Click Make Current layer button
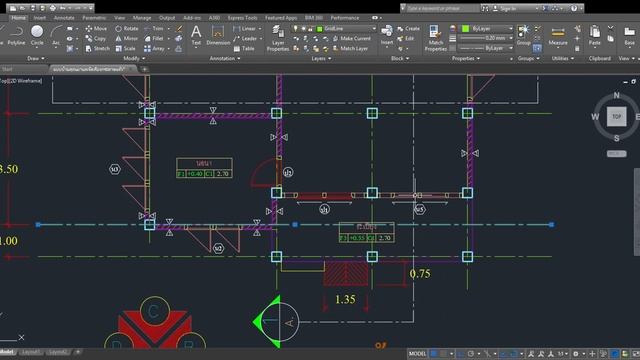This screenshot has height=360, width=640. (x=351, y=38)
